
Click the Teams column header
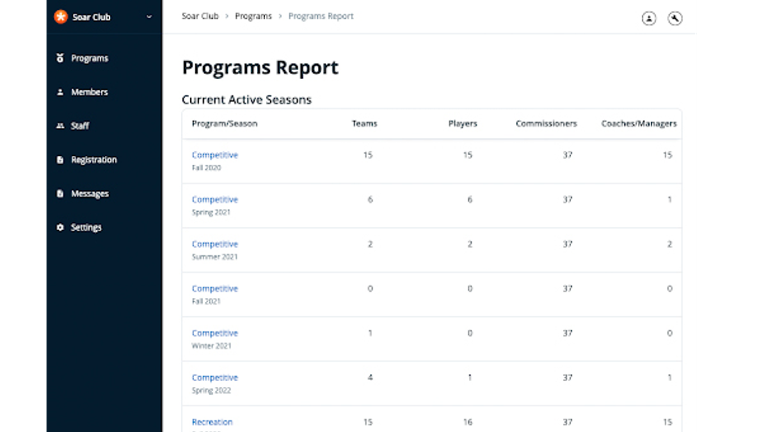click(364, 124)
